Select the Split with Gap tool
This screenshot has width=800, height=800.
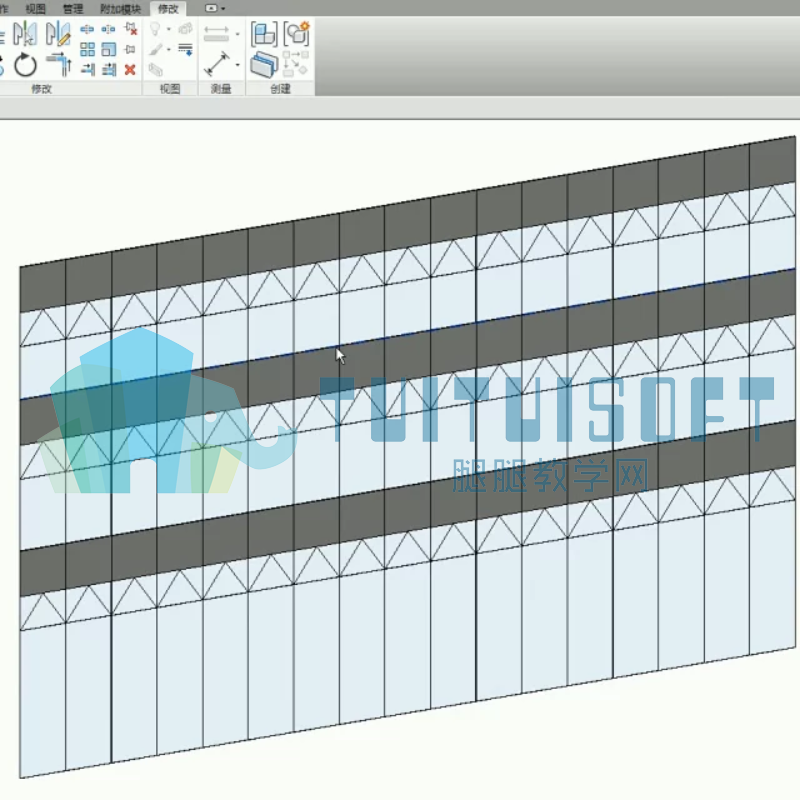(x=108, y=30)
